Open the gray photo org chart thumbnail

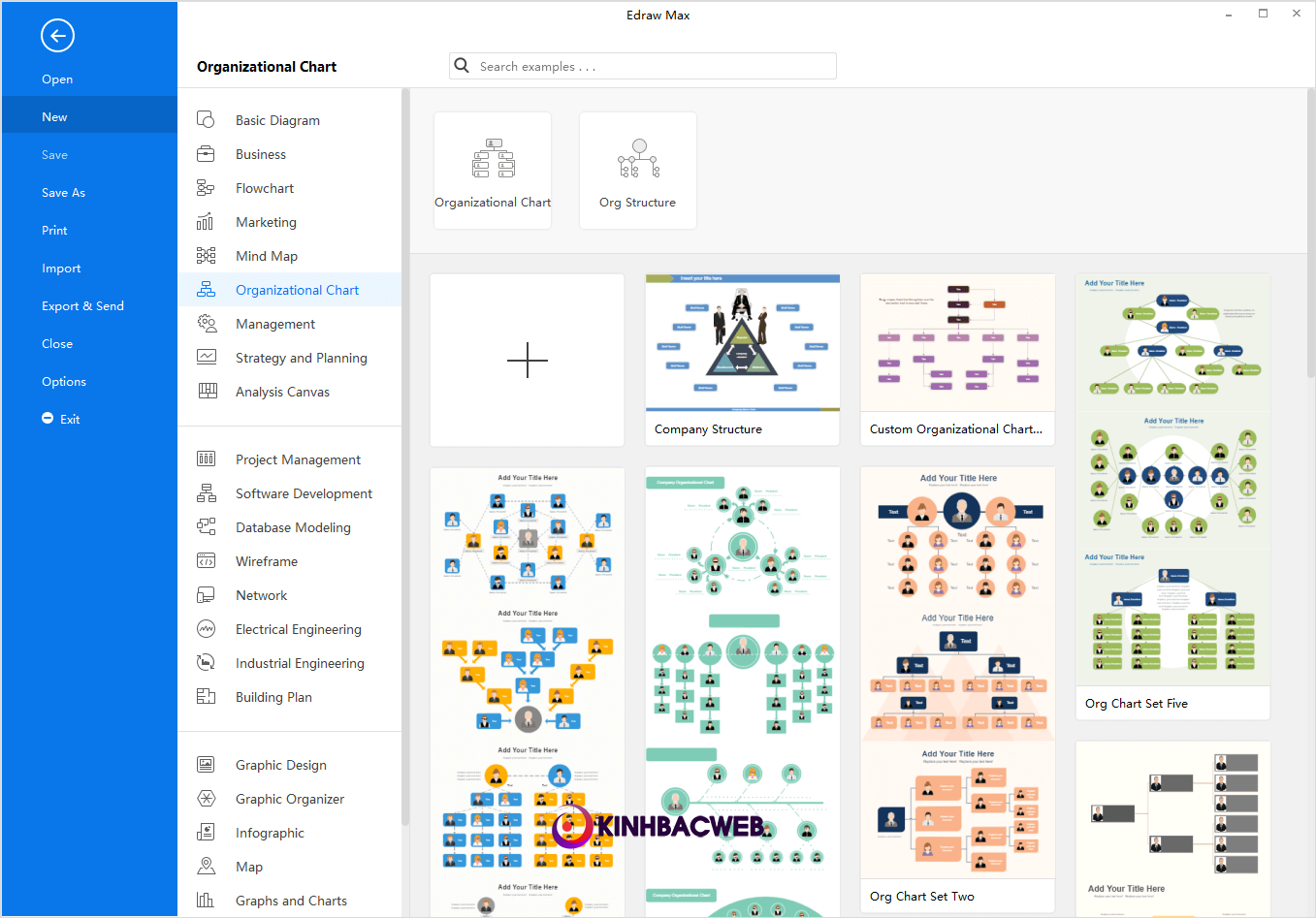(1173, 829)
